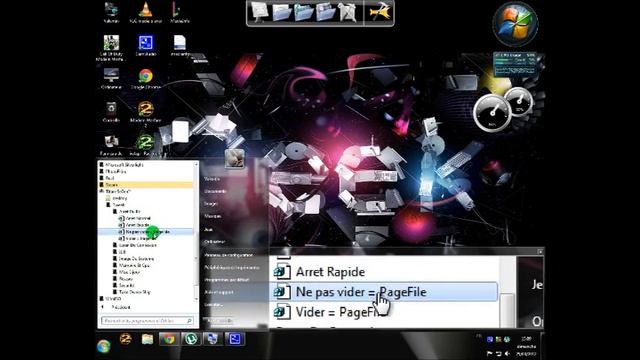The width and height of the screenshot is (640, 360).
Task: Click the Start menu search programs field
Action: point(147,321)
